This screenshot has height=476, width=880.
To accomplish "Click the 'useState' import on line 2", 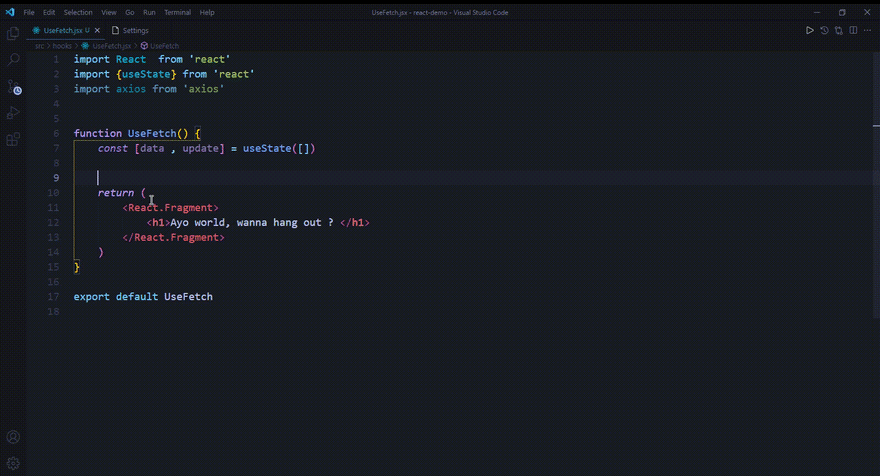I will 146,74.
